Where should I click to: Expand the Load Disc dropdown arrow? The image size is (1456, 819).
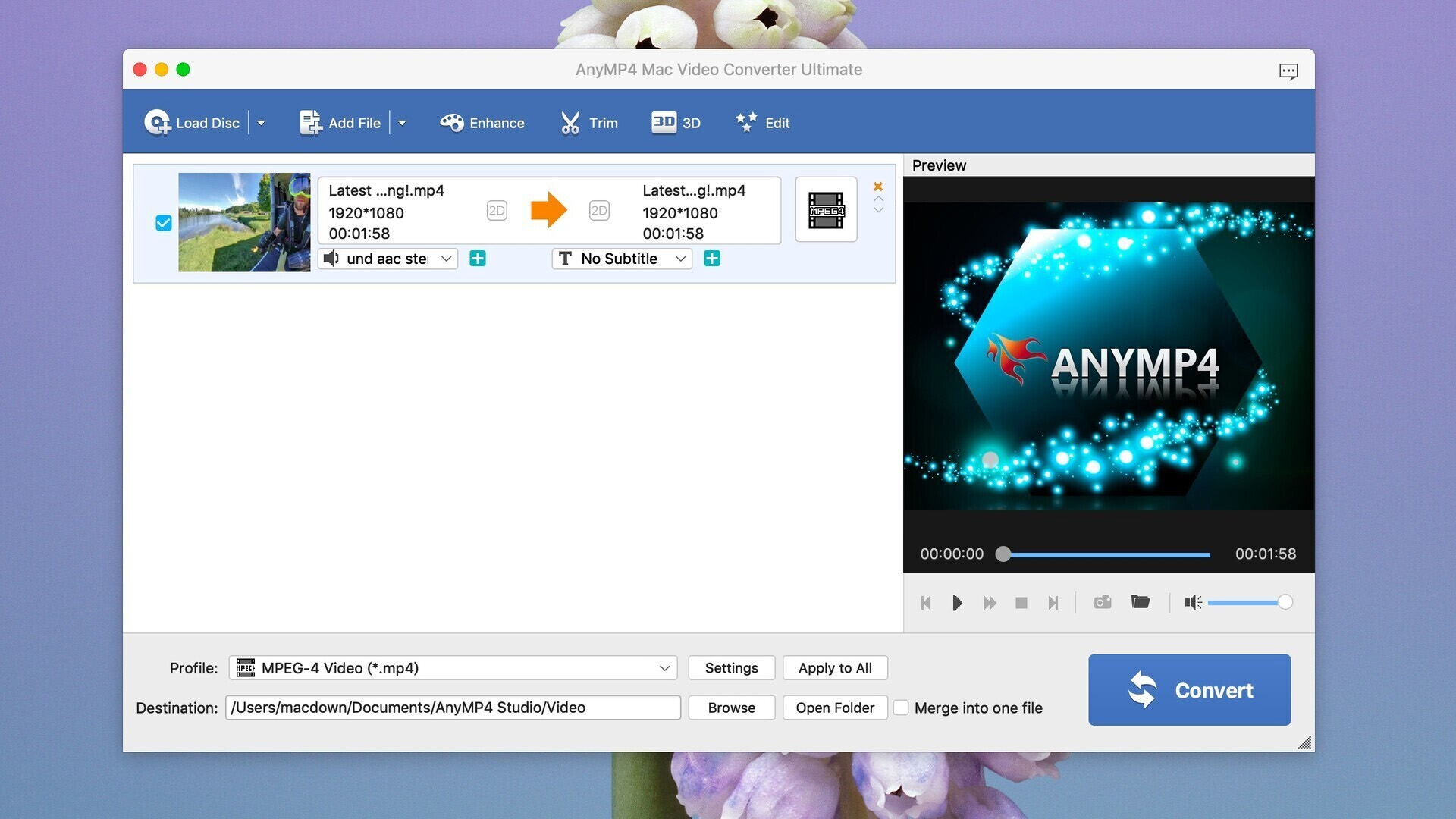[x=261, y=122]
